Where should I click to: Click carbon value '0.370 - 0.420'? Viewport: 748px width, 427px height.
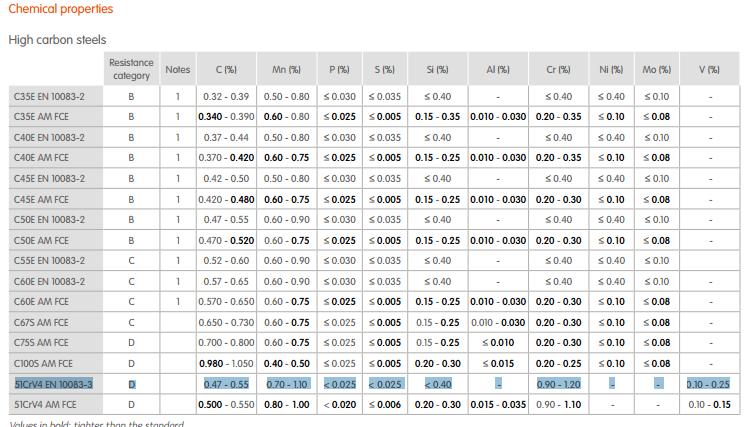[226, 157]
